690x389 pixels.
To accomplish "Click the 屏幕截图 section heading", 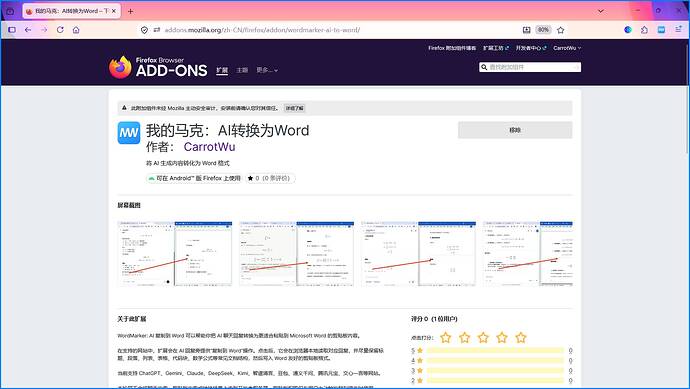I will coord(129,205).
